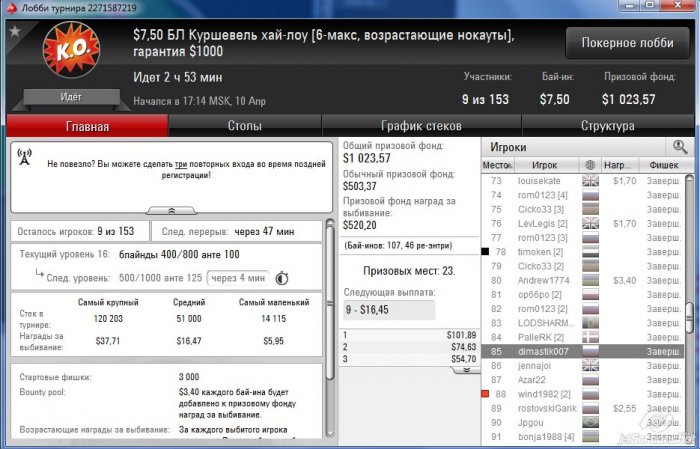Select player row LevLegis [2]
This screenshot has width=700, height=449.
582,224
